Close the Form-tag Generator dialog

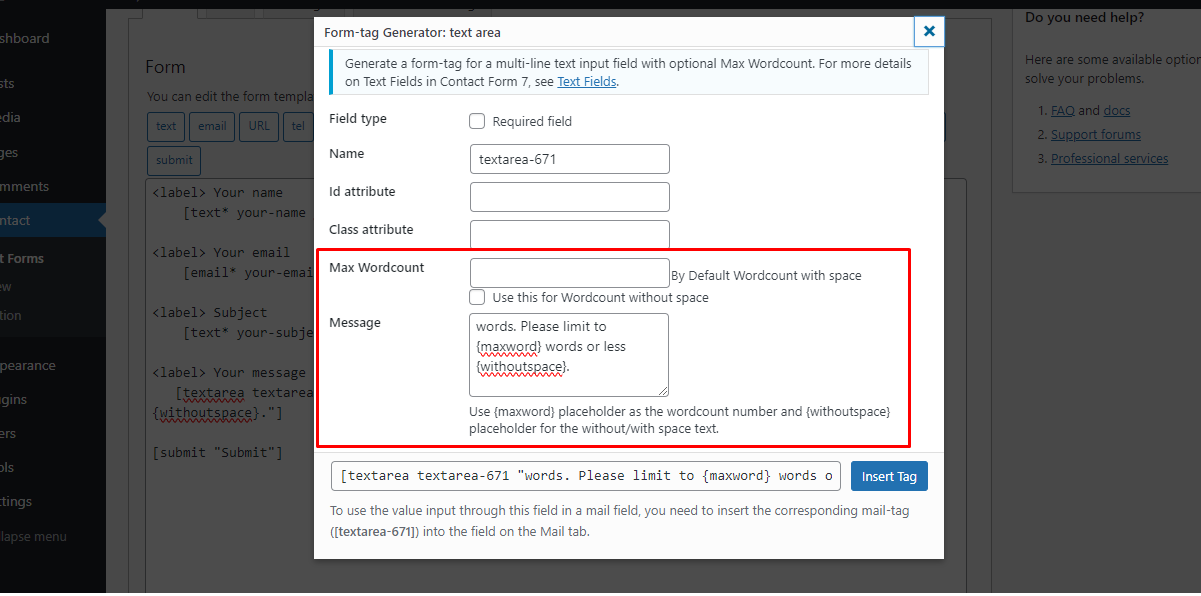coord(929,32)
